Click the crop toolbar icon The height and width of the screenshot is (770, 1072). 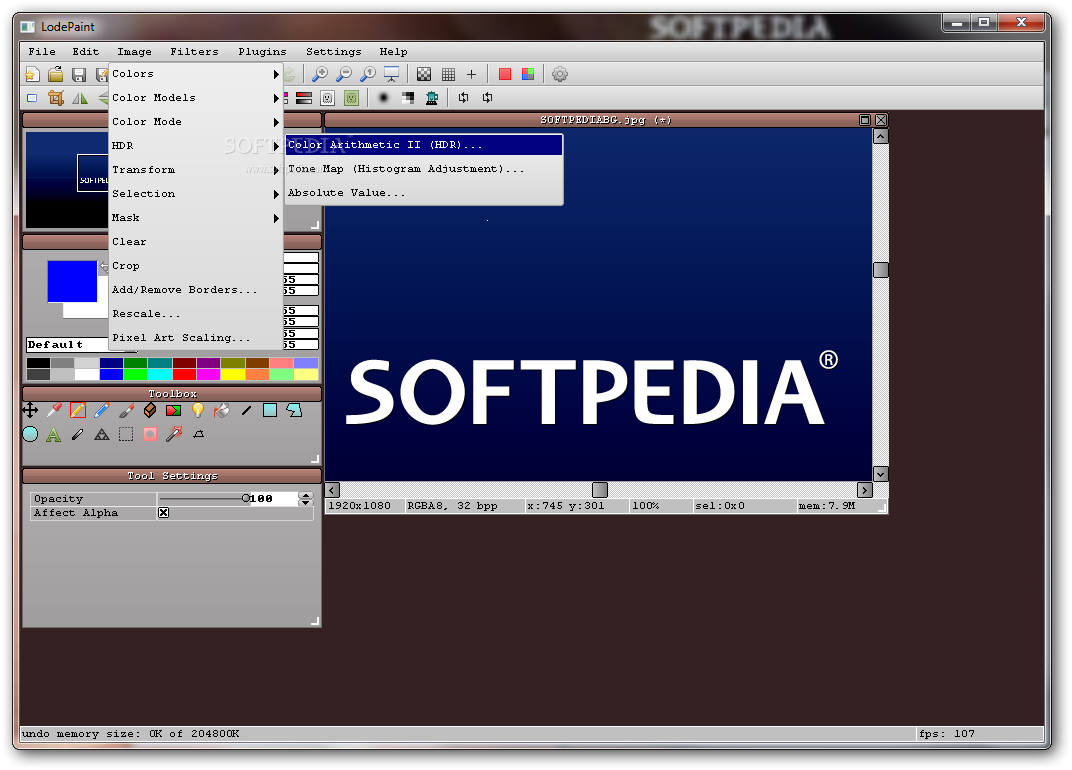coord(55,98)
